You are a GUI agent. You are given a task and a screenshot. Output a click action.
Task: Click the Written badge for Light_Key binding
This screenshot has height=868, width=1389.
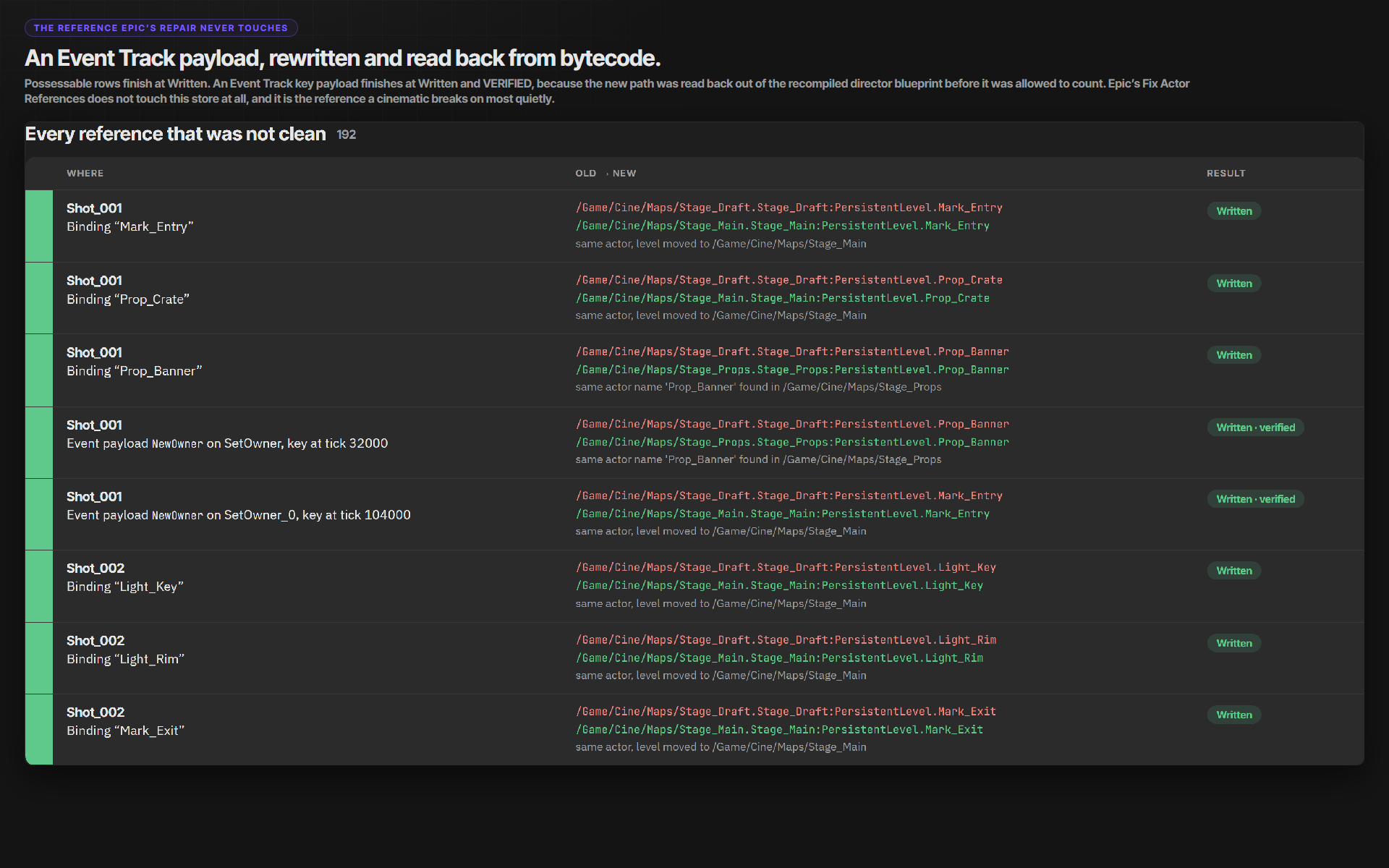[x=1234, y=571]
